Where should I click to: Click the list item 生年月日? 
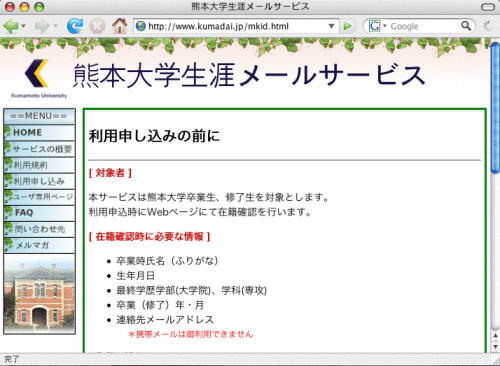(x=135, y=276)
